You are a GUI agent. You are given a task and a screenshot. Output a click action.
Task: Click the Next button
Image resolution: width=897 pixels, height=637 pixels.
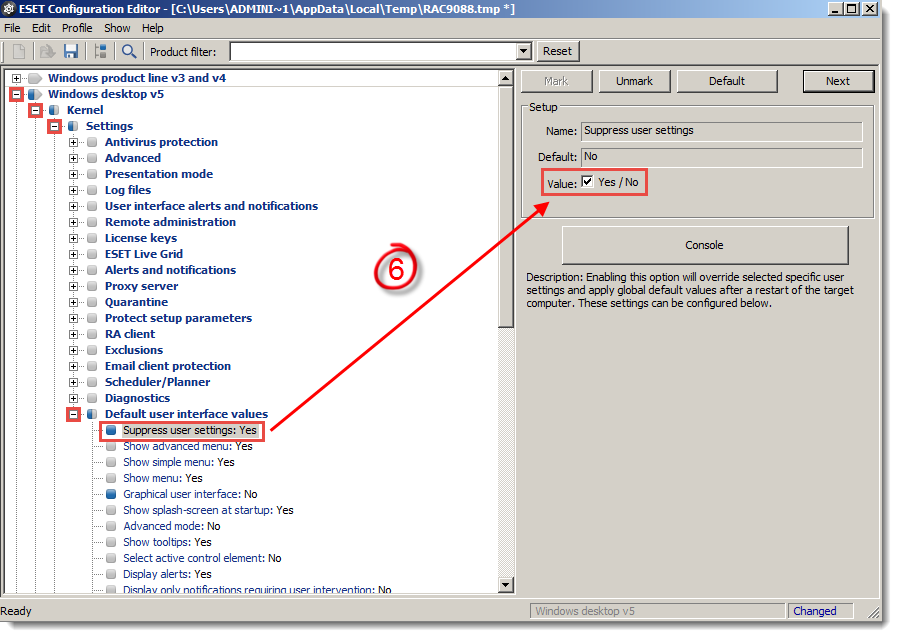click(x=838, y=81)
